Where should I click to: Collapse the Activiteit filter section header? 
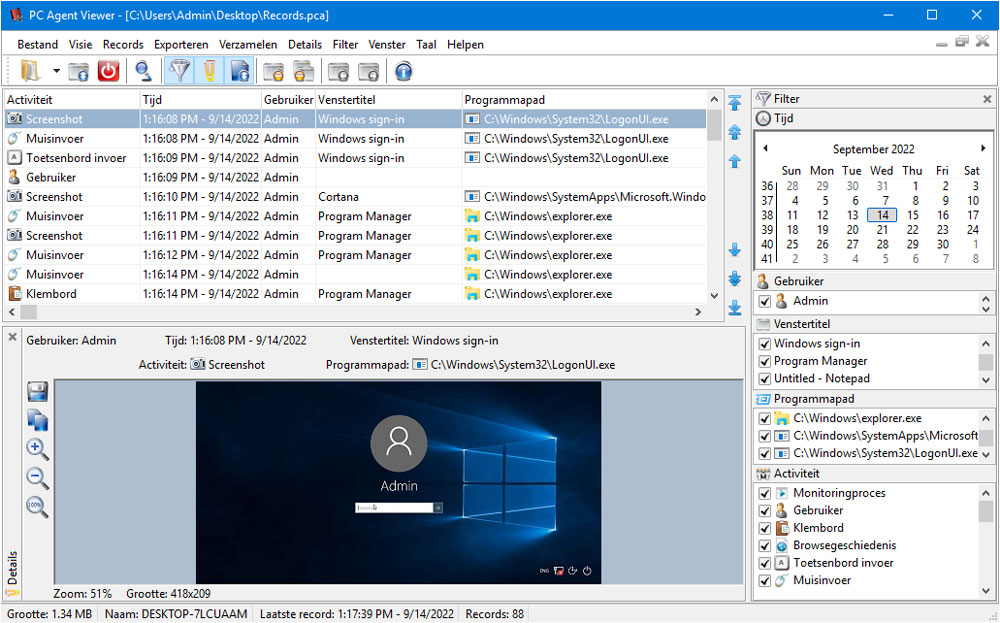[874, 474]
